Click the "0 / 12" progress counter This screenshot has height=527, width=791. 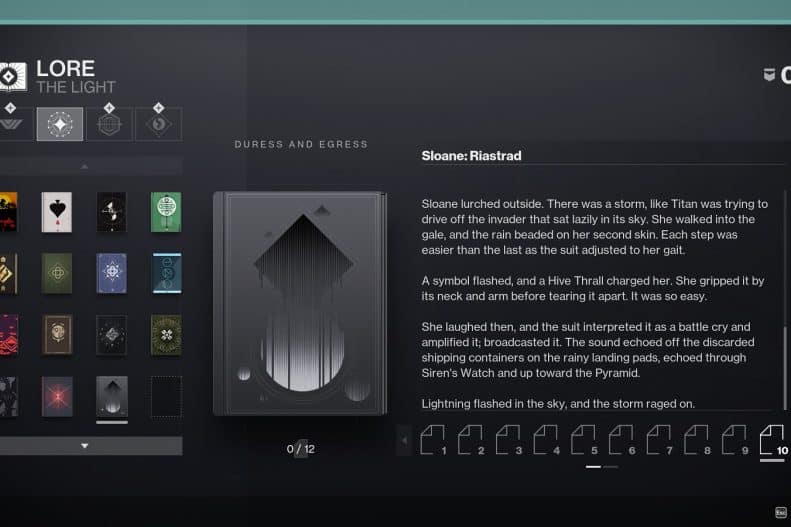(x=301, y=449)
